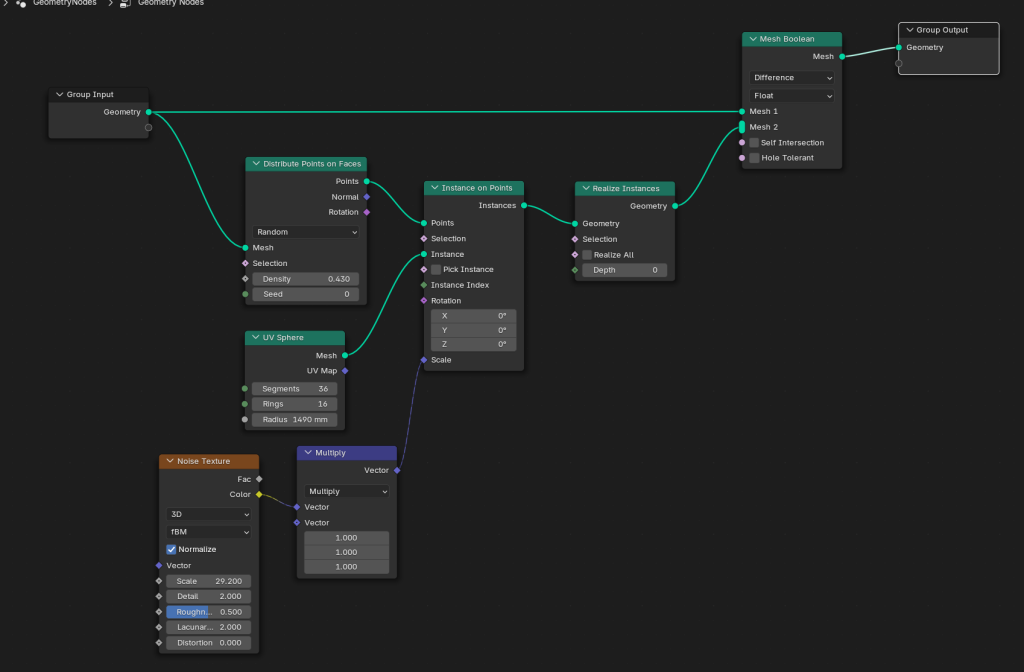
Task: Collapse the Mesh Boolean node
Action: 753,39
